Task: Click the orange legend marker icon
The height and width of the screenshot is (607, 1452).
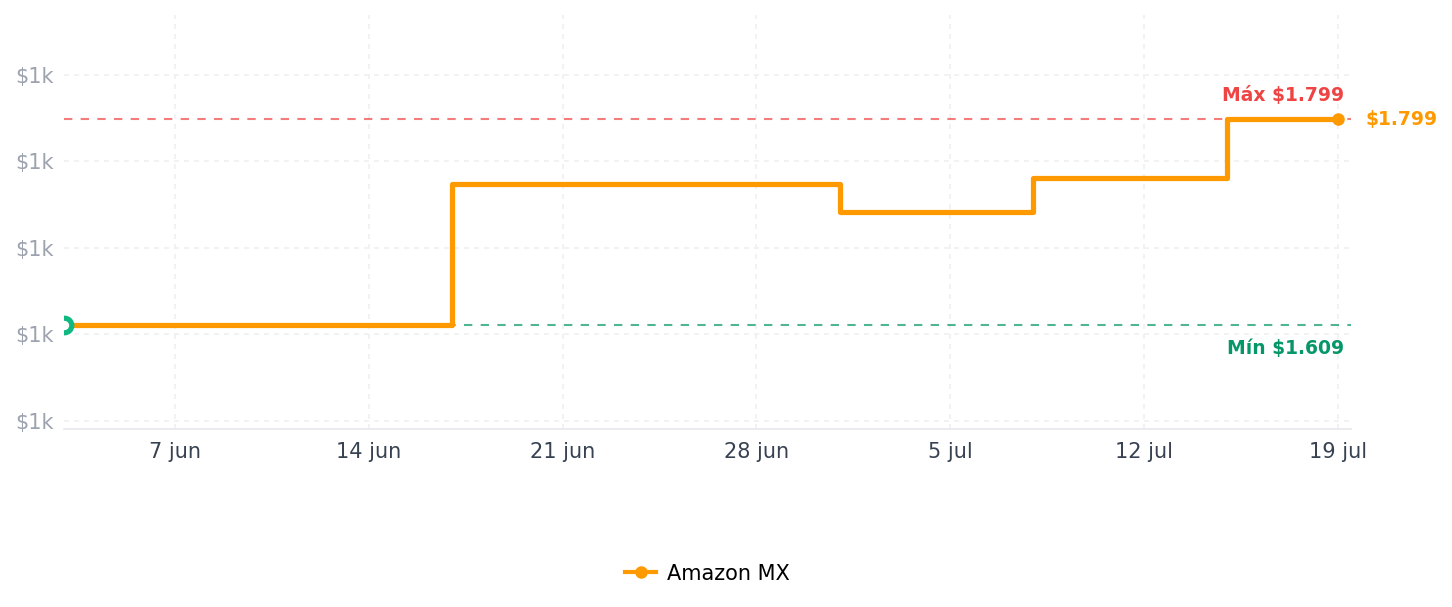Action: coord(641,573)
